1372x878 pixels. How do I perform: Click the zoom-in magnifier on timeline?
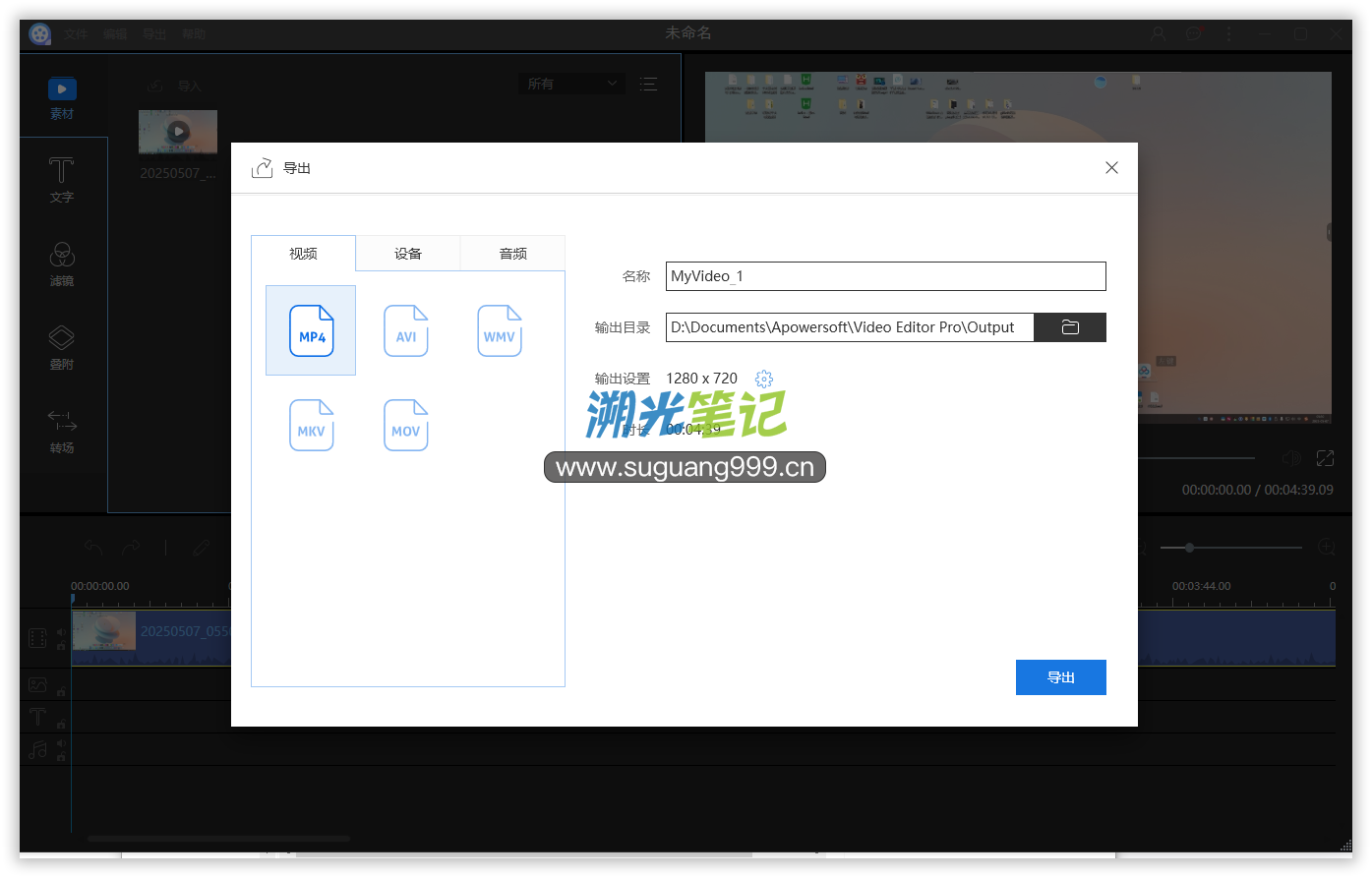1326,548
